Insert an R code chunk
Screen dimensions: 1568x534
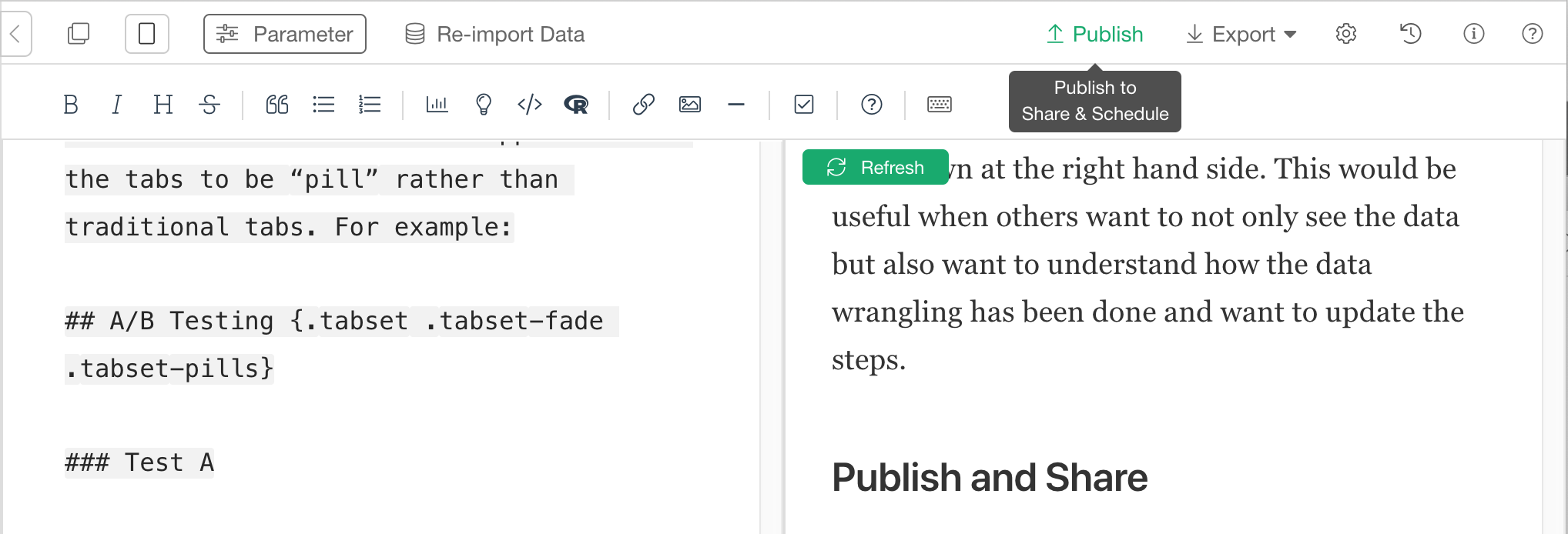[576, 105]
